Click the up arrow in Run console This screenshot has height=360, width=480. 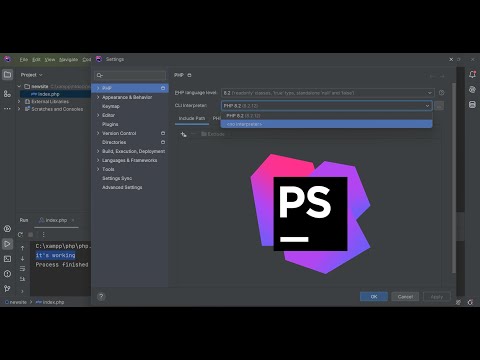22,248
